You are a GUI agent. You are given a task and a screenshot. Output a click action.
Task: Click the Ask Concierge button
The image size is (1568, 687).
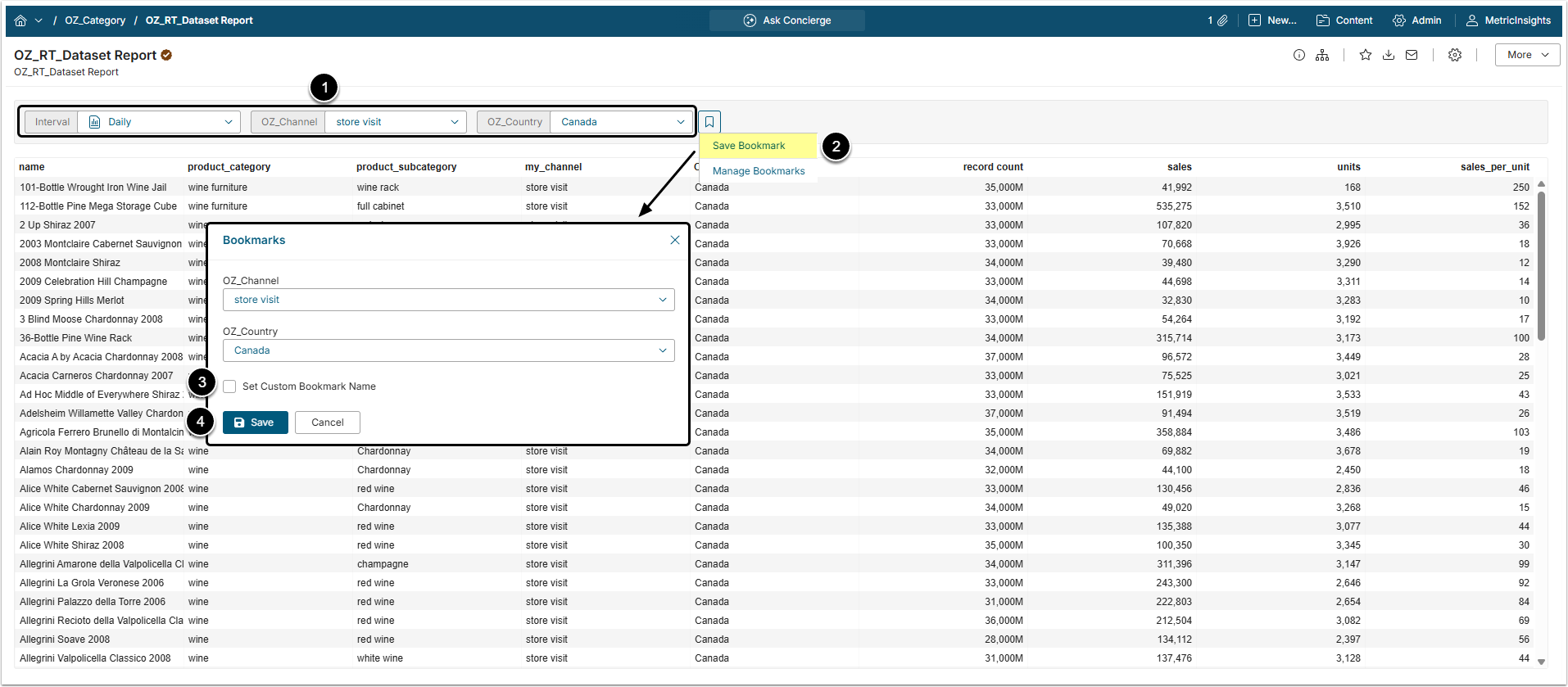pyautogui.click(x=787, y=20)
